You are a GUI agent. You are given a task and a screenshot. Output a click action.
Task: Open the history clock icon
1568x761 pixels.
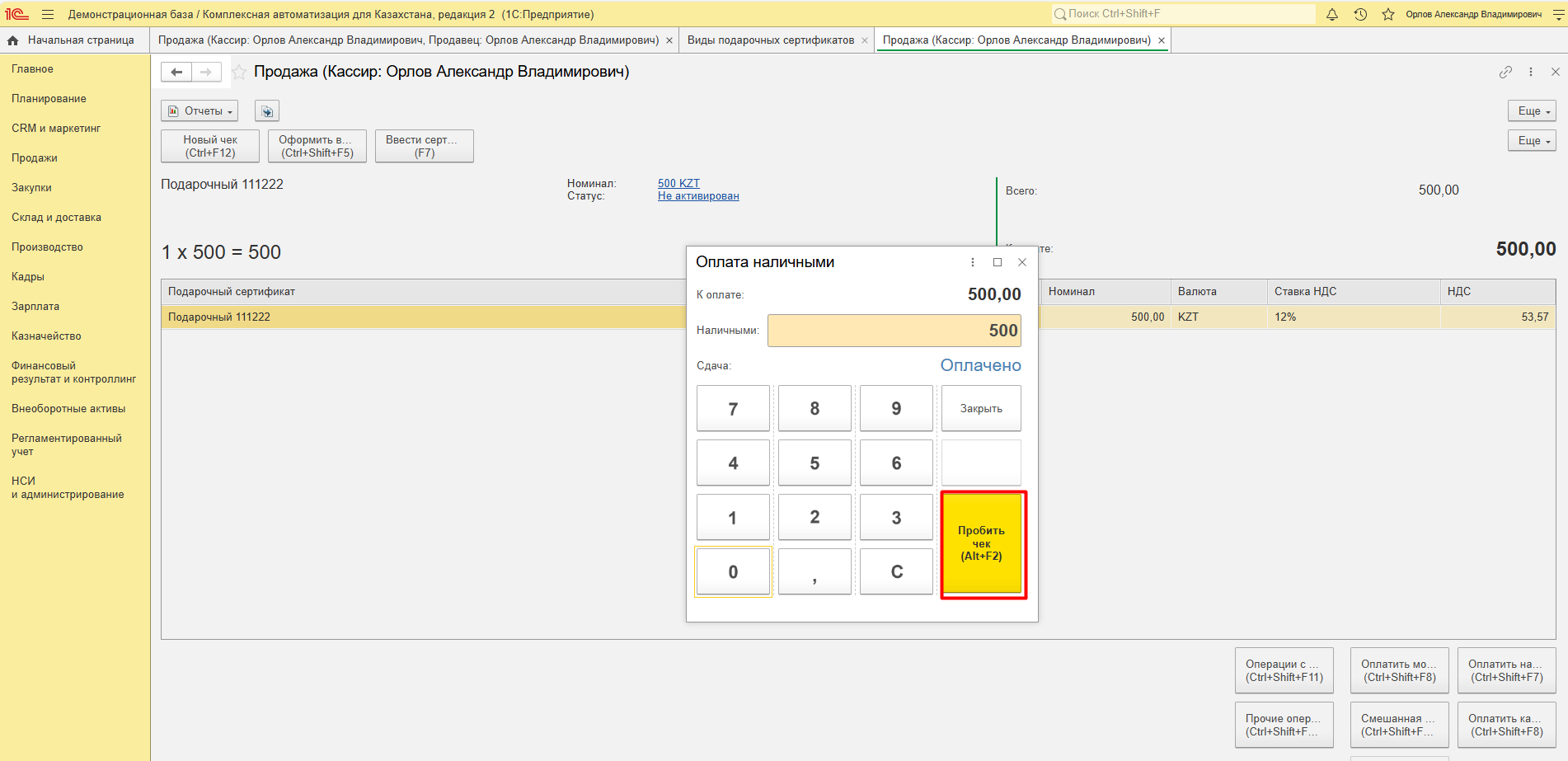coord(1360,14)
